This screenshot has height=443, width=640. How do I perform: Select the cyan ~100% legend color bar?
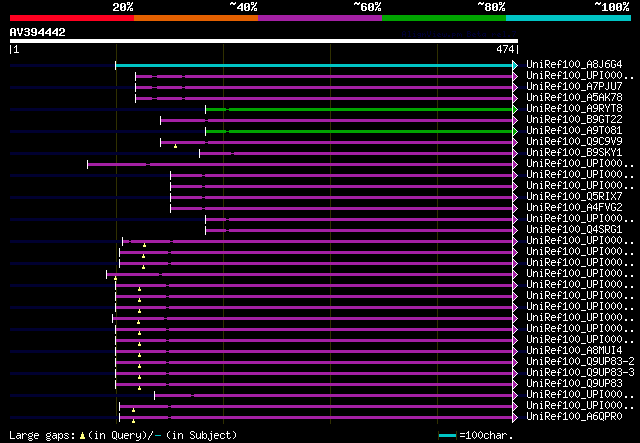pyautogui.click(x=569, y=18)
